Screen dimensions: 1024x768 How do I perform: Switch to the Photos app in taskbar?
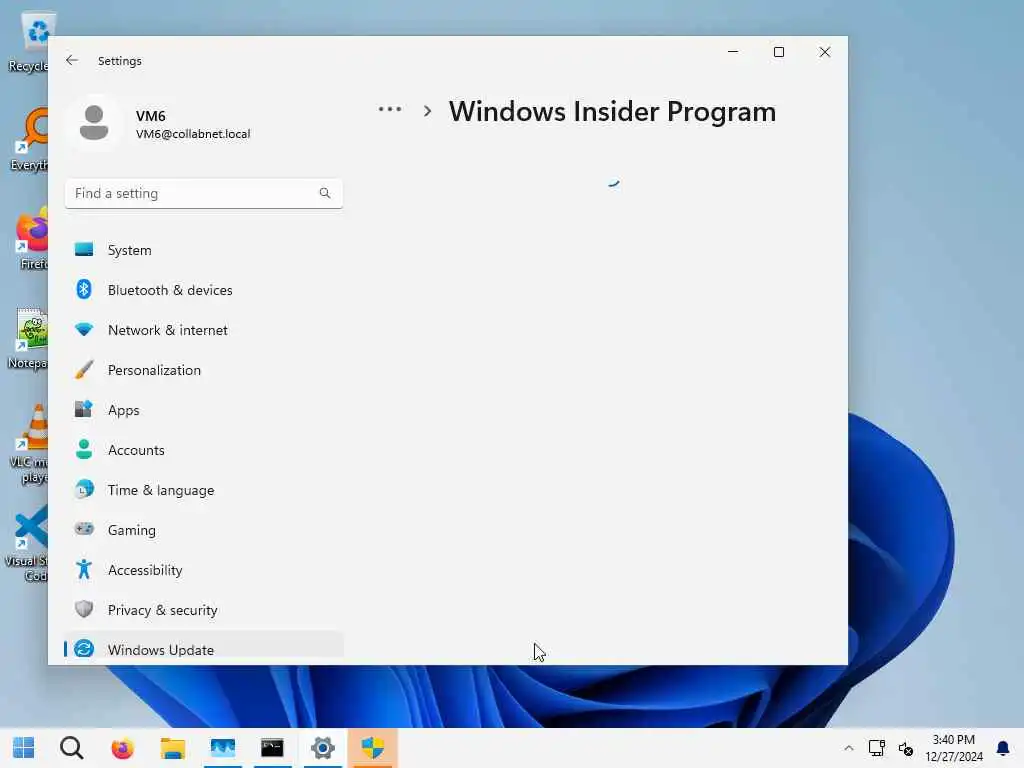point(223,748)
